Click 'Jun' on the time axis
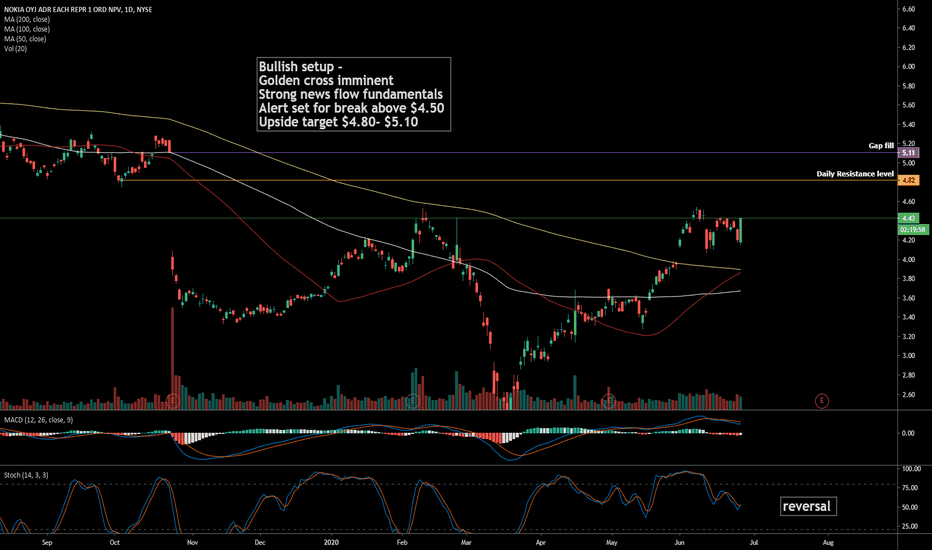932x550 pixels. pos(679,542)
